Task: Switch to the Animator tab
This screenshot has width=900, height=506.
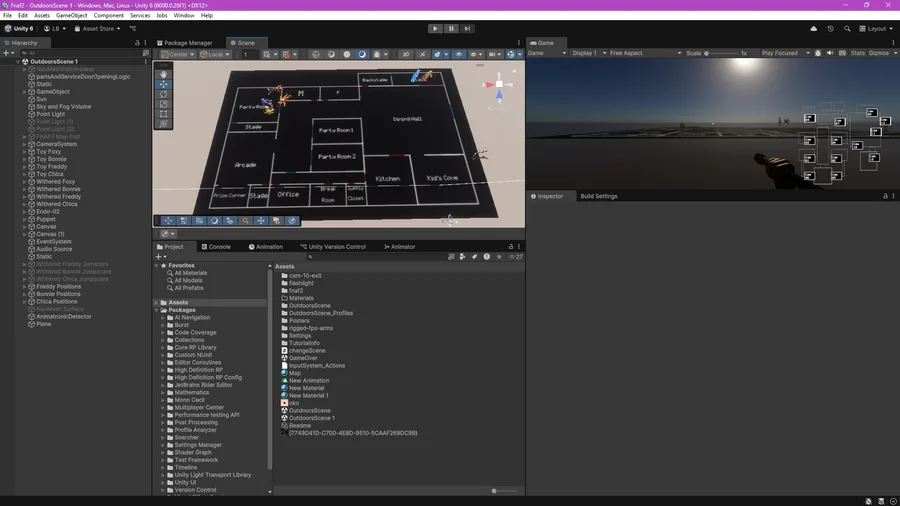Action: pyautogui.click(x=399, y=247)
